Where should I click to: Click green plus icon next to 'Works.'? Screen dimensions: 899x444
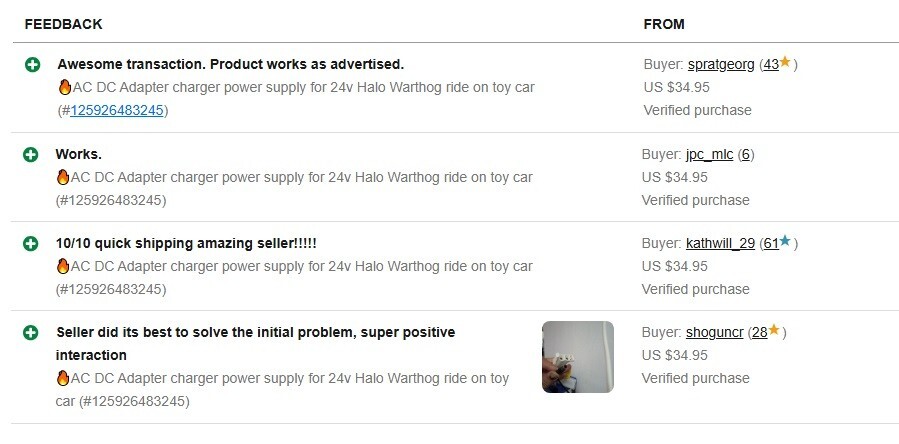30,155
